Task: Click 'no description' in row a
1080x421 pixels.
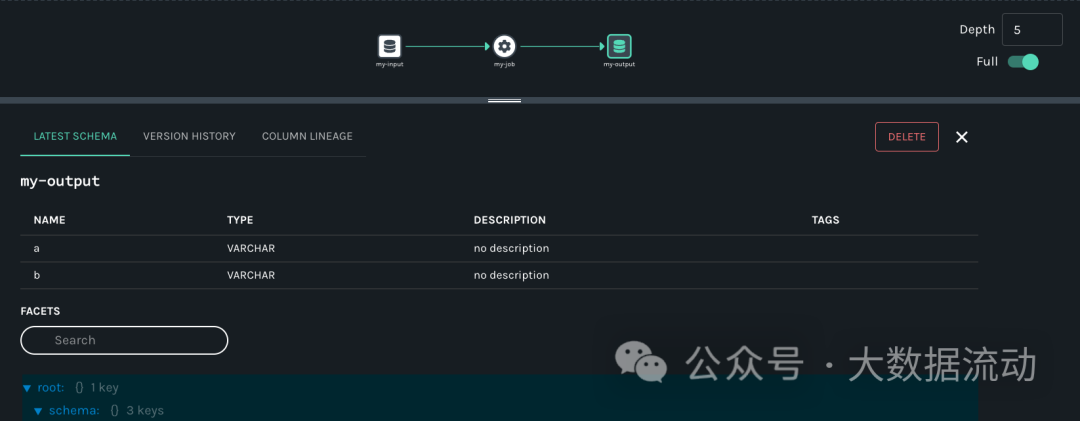Action: coord(511,248)
